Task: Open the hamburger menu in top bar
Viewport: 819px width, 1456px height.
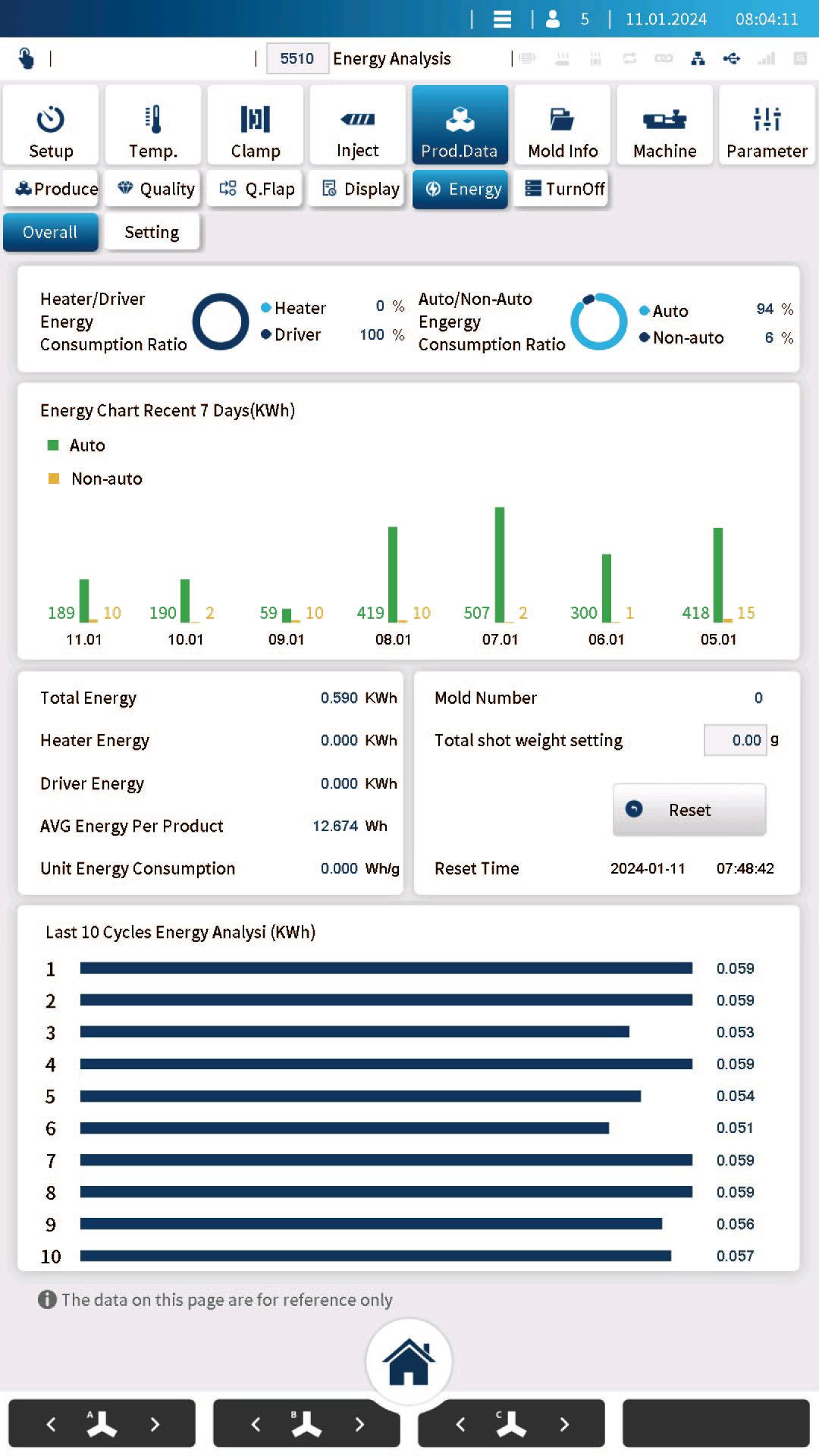Action: pyautogui.click(x=502, y=19)
